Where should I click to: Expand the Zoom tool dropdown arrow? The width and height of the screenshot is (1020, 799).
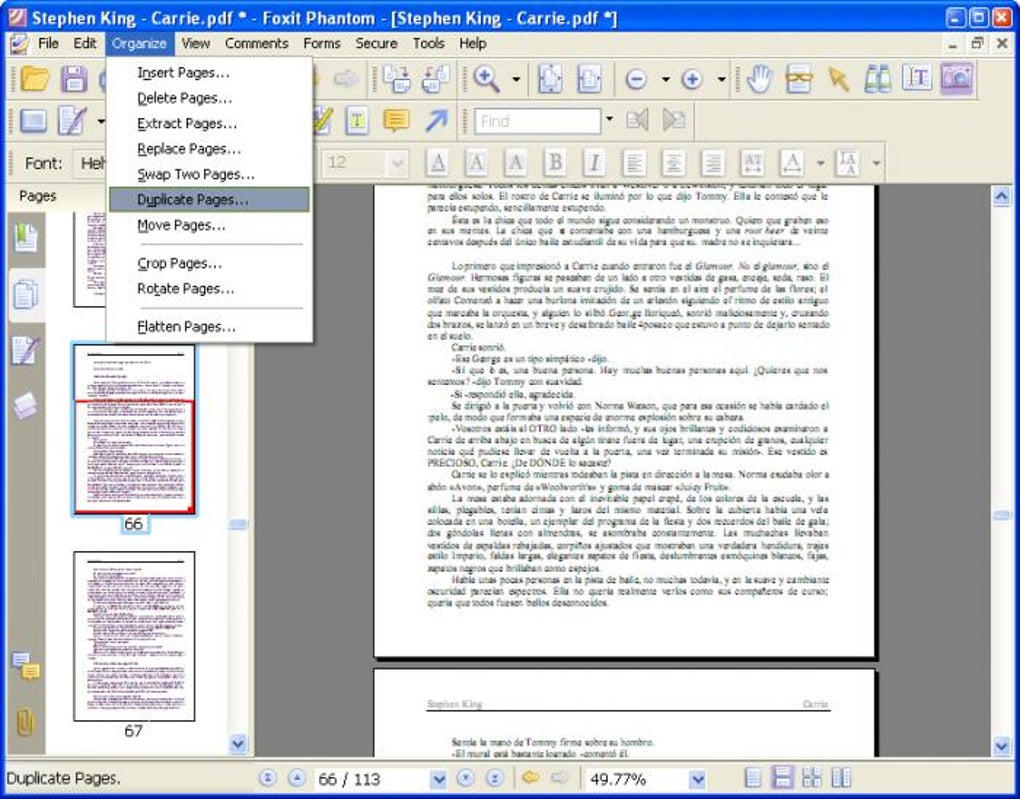pos(516,80)
